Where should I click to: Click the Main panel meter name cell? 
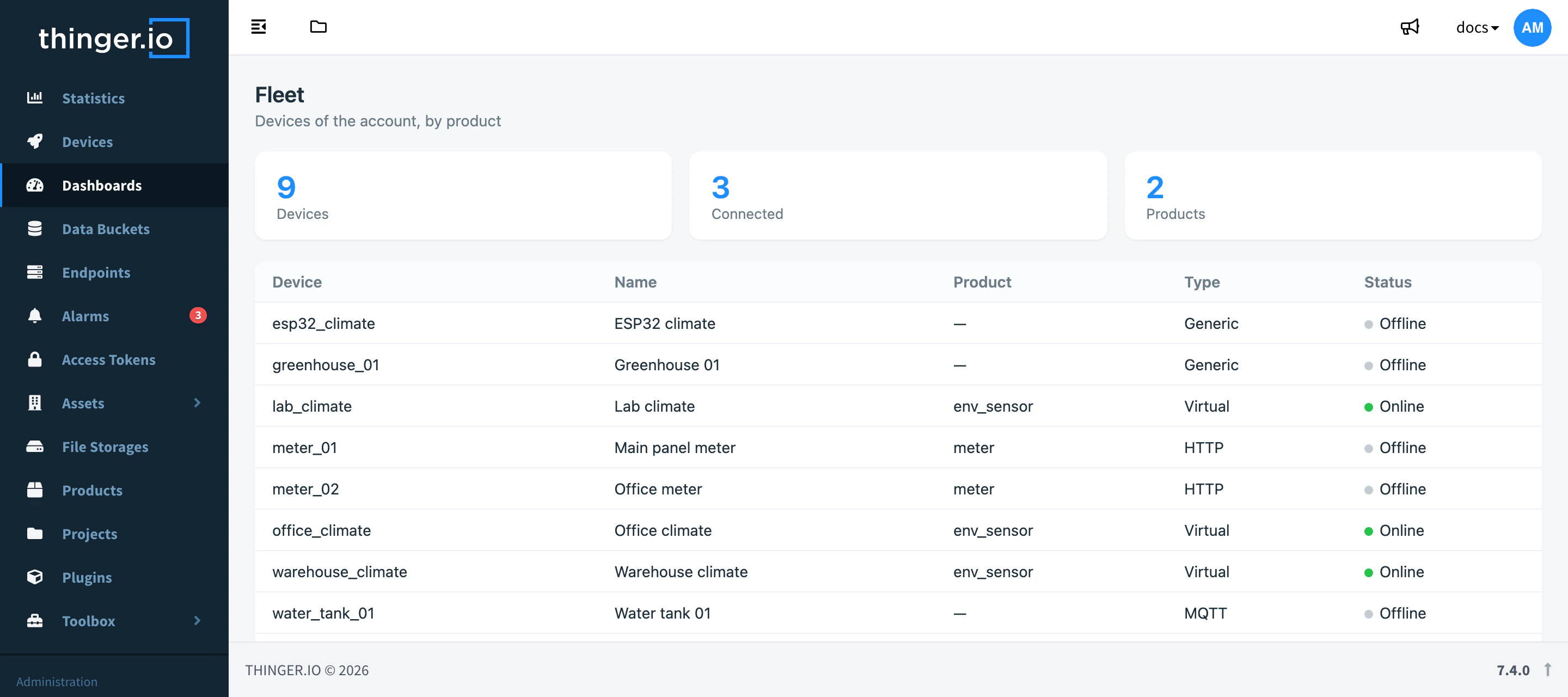[675, 448]
